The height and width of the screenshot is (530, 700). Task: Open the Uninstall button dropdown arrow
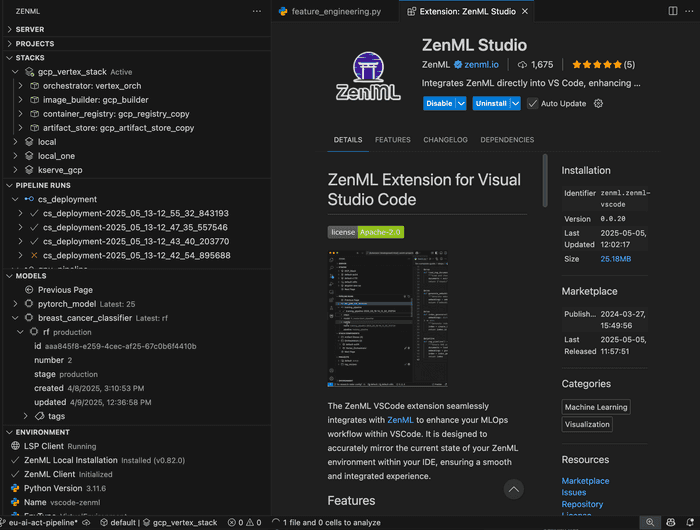click(x=515, y=104)
